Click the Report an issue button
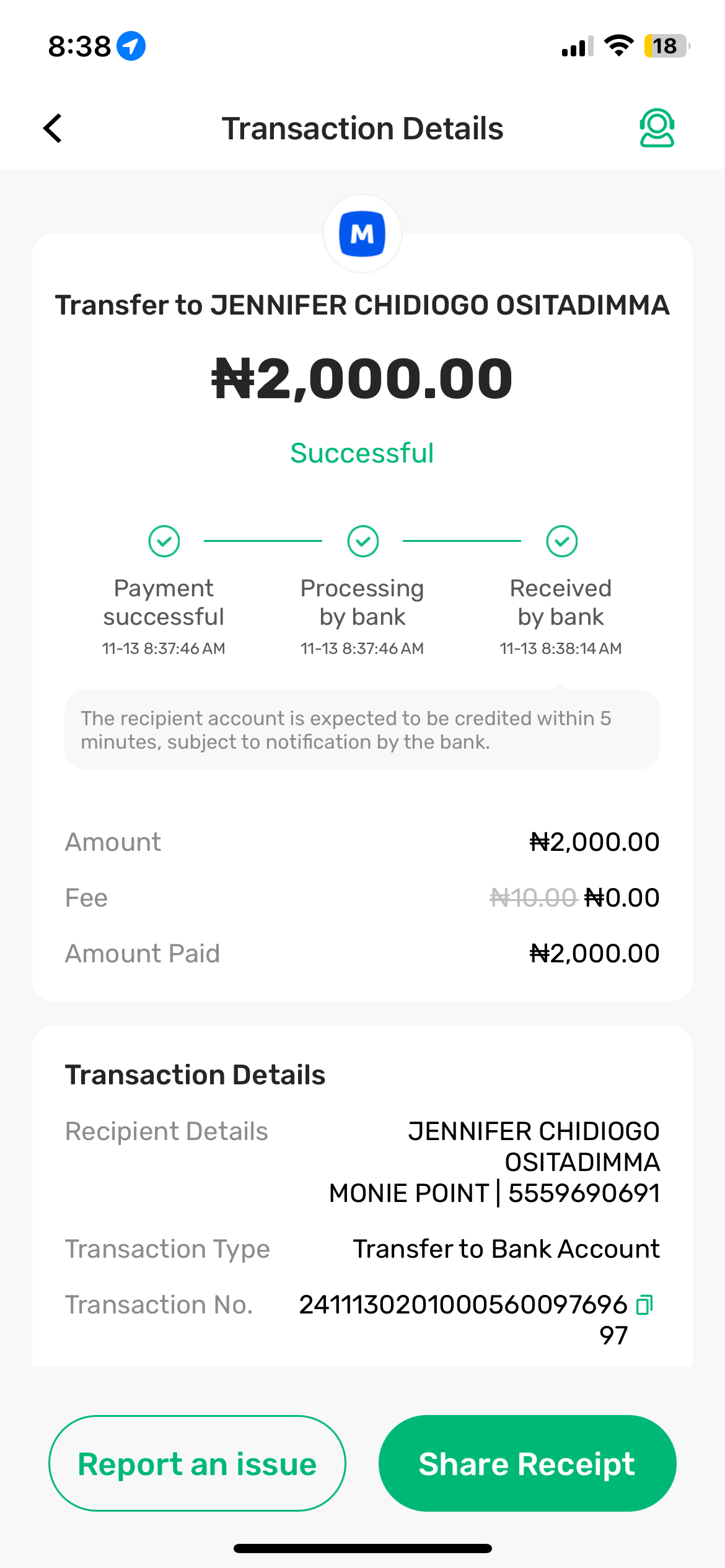The width and height of the screenshot is (725, 1568). (x=197, y=1463)
